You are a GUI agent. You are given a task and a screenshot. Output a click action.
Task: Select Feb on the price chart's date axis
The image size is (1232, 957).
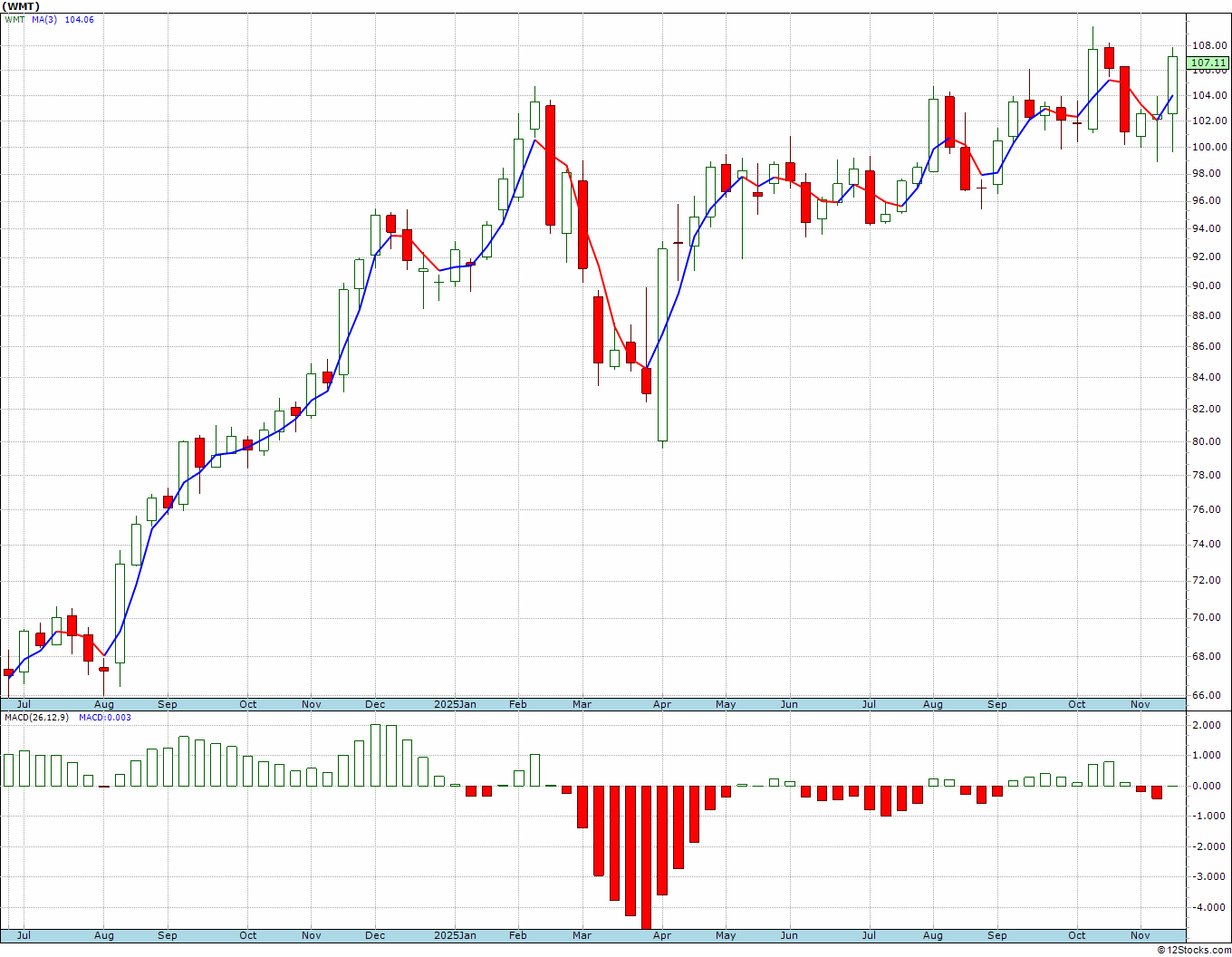(518, 704)
